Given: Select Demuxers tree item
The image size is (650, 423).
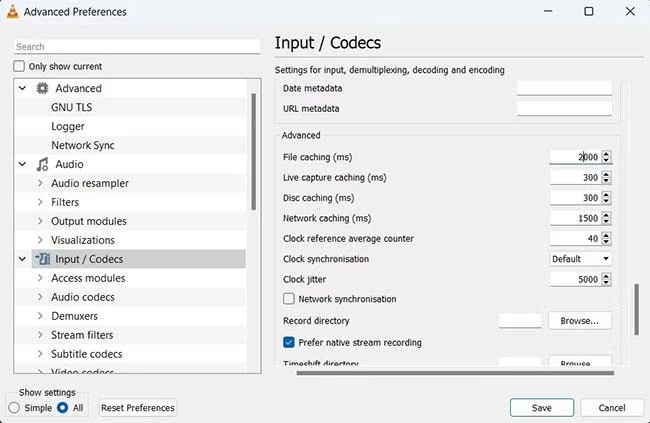Looking at the screenshot, I should point(75,316).
